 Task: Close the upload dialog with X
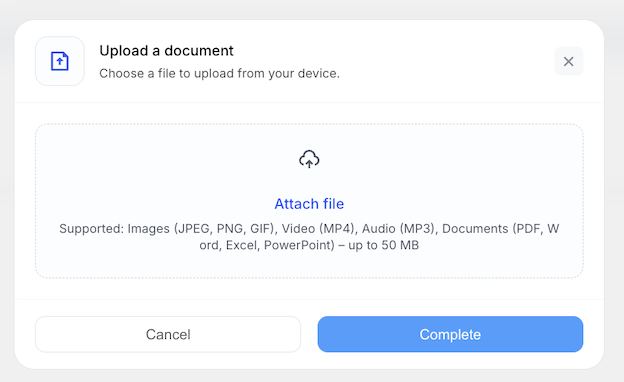point(569,61)
